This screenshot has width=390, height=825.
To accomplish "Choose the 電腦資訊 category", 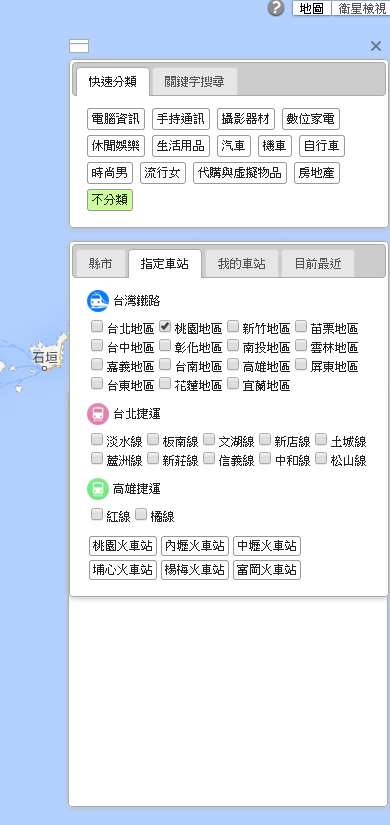I will pos(116,119).
